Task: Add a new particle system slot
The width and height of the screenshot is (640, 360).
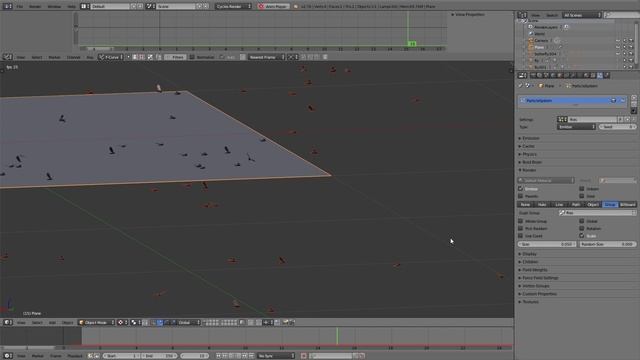Action: 634,98
